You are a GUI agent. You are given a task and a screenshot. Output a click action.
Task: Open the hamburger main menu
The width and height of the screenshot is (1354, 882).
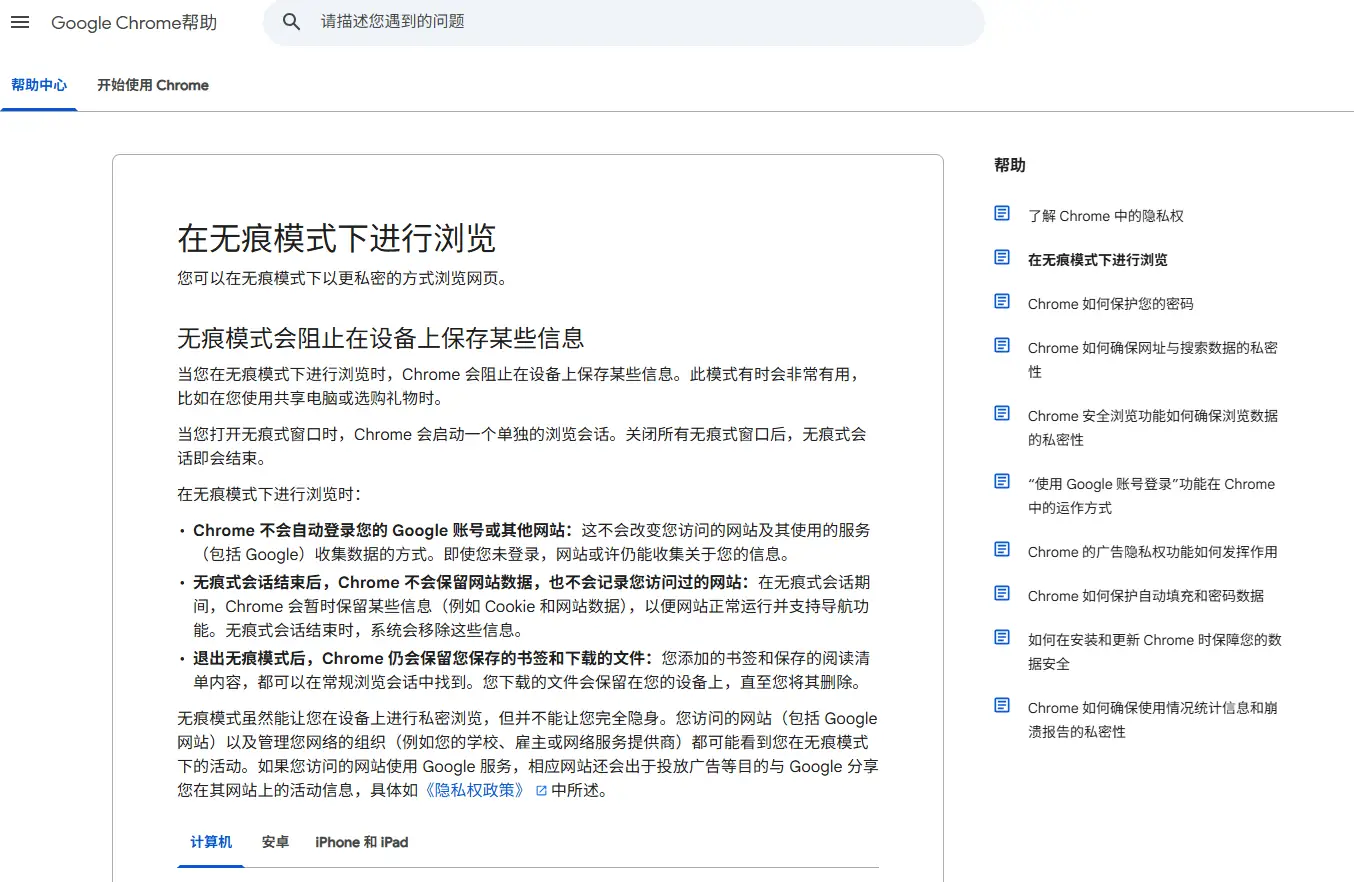coord(20,22)
